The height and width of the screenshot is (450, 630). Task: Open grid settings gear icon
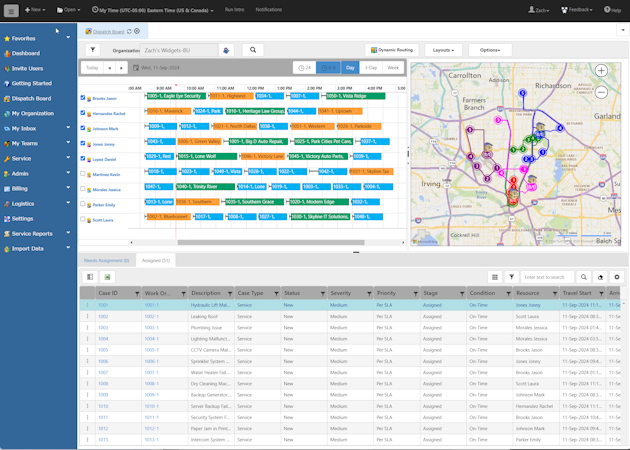point(616,277)
